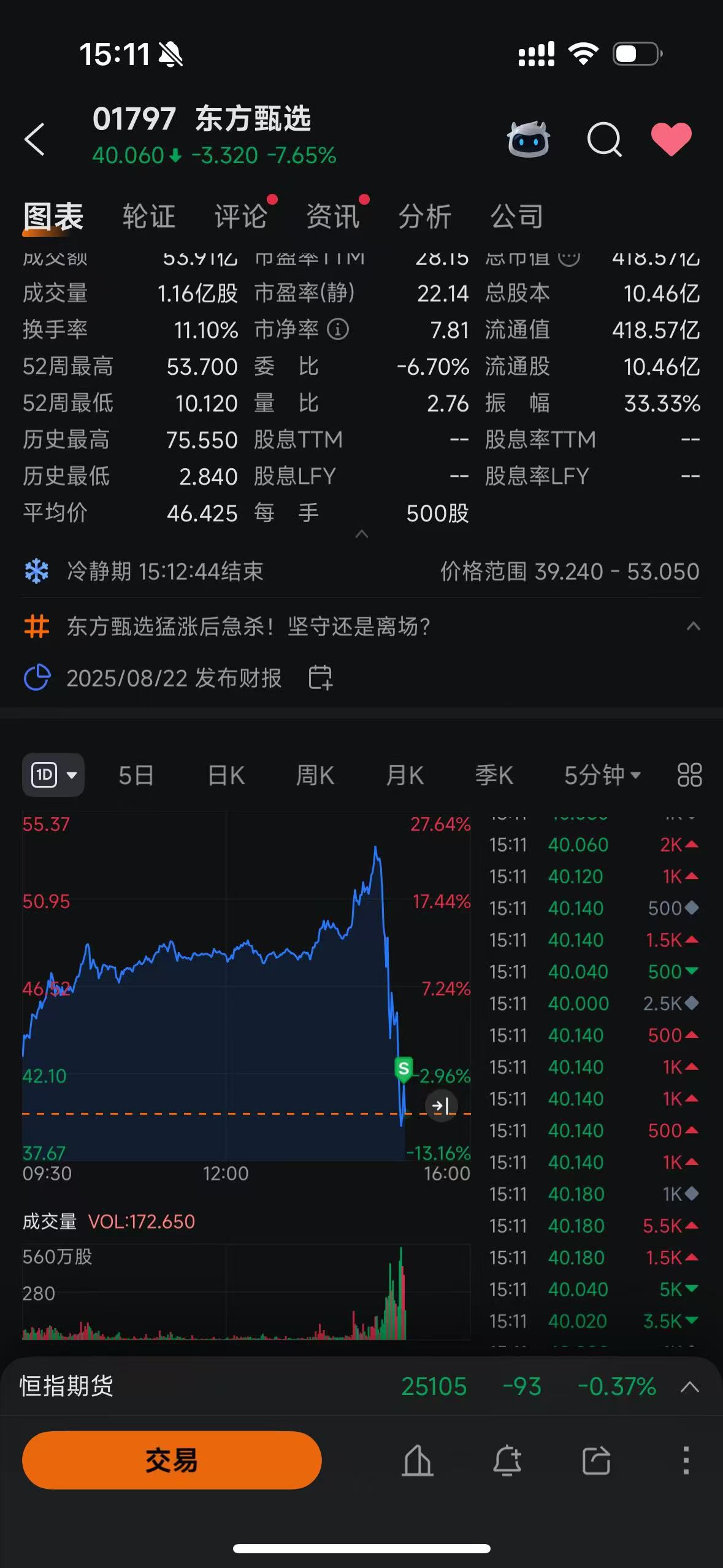Select the 日K chart period

pyautogui.click(x=226, y=775)
